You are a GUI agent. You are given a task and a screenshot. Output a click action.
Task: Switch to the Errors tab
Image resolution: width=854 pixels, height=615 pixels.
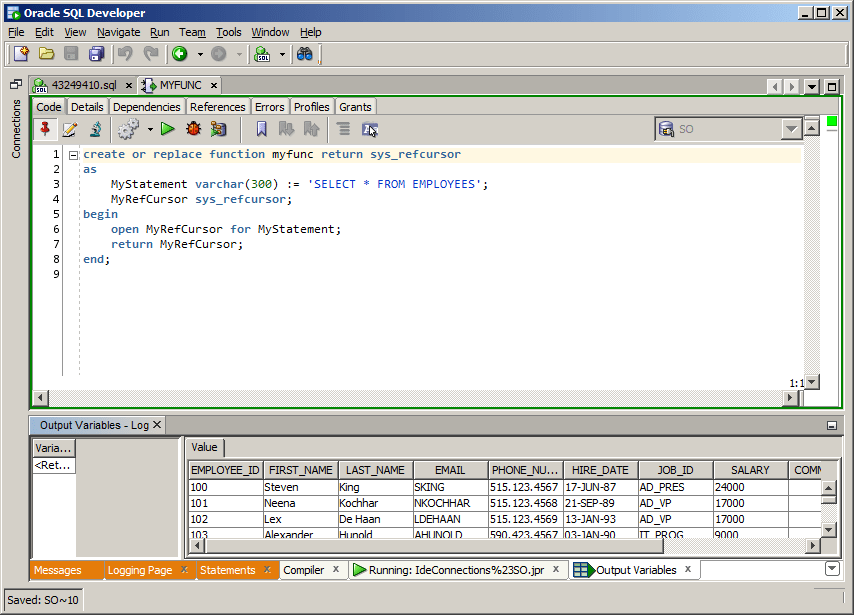[x=269, y=106]
